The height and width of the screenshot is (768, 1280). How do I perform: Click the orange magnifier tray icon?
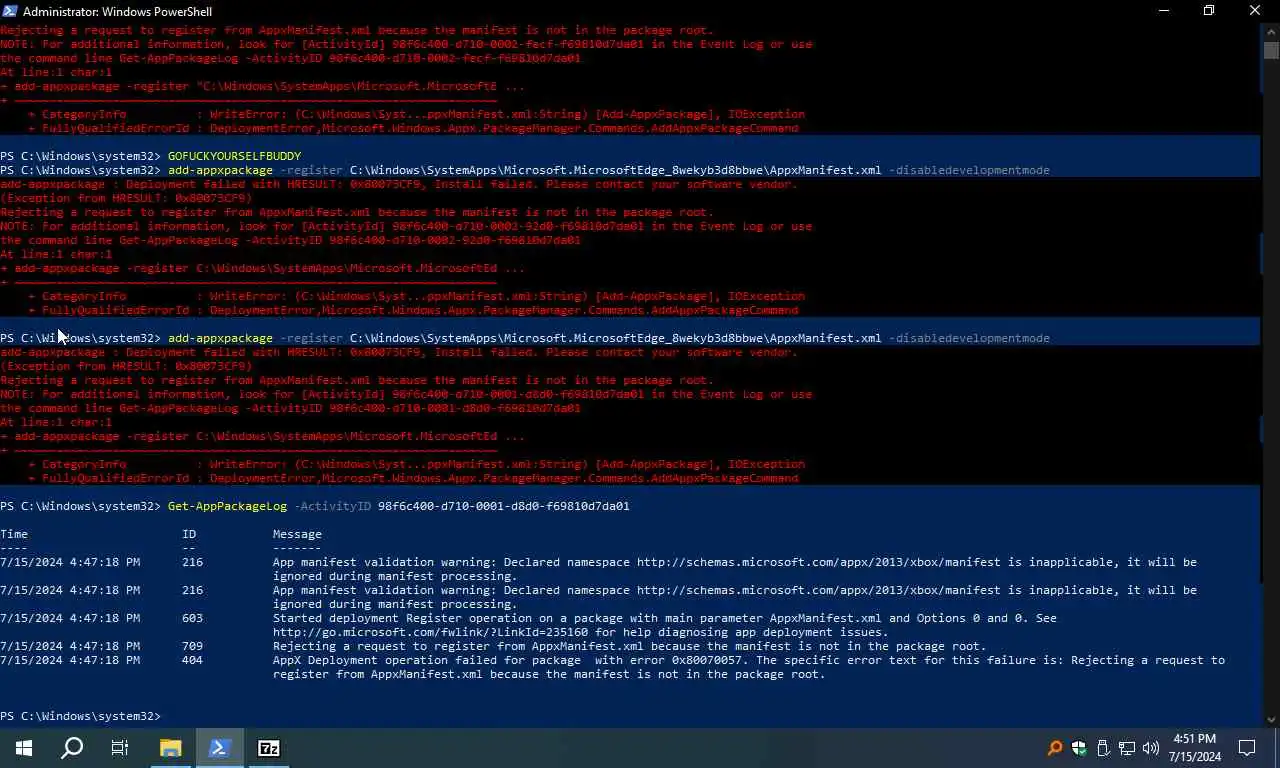point(1055,748)
